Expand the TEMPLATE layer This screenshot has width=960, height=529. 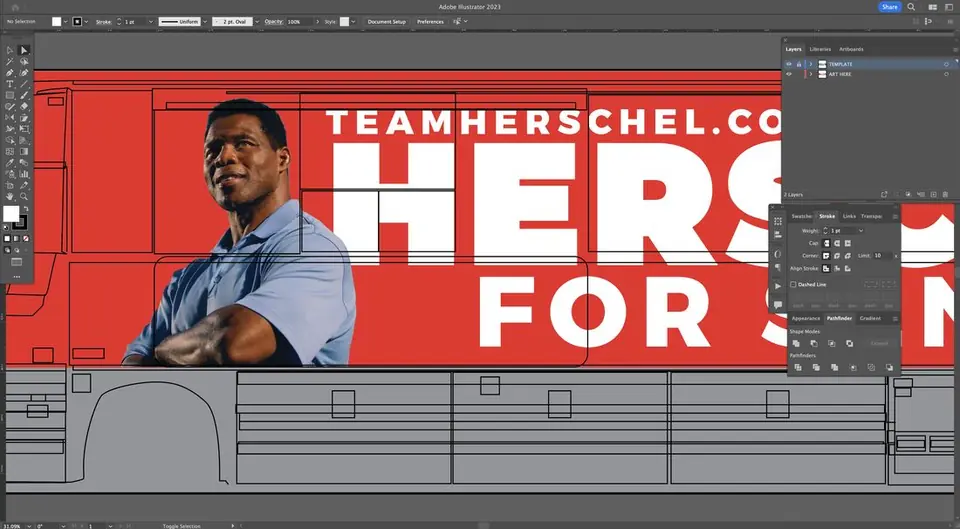click(811, 64)
